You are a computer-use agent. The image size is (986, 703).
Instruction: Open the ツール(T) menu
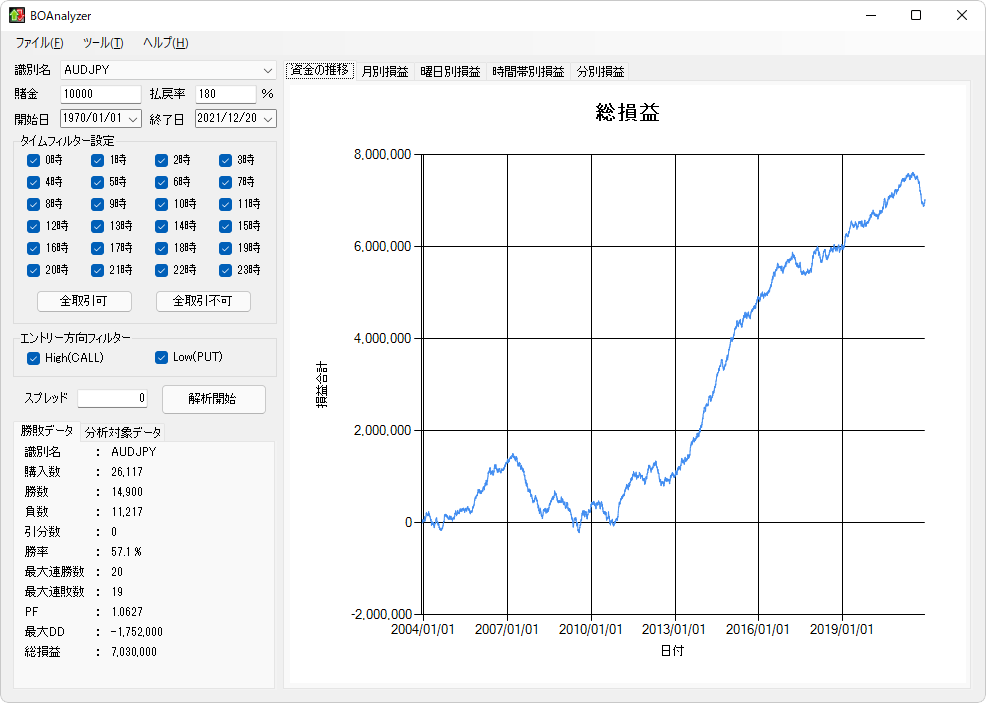coord(103,43)
